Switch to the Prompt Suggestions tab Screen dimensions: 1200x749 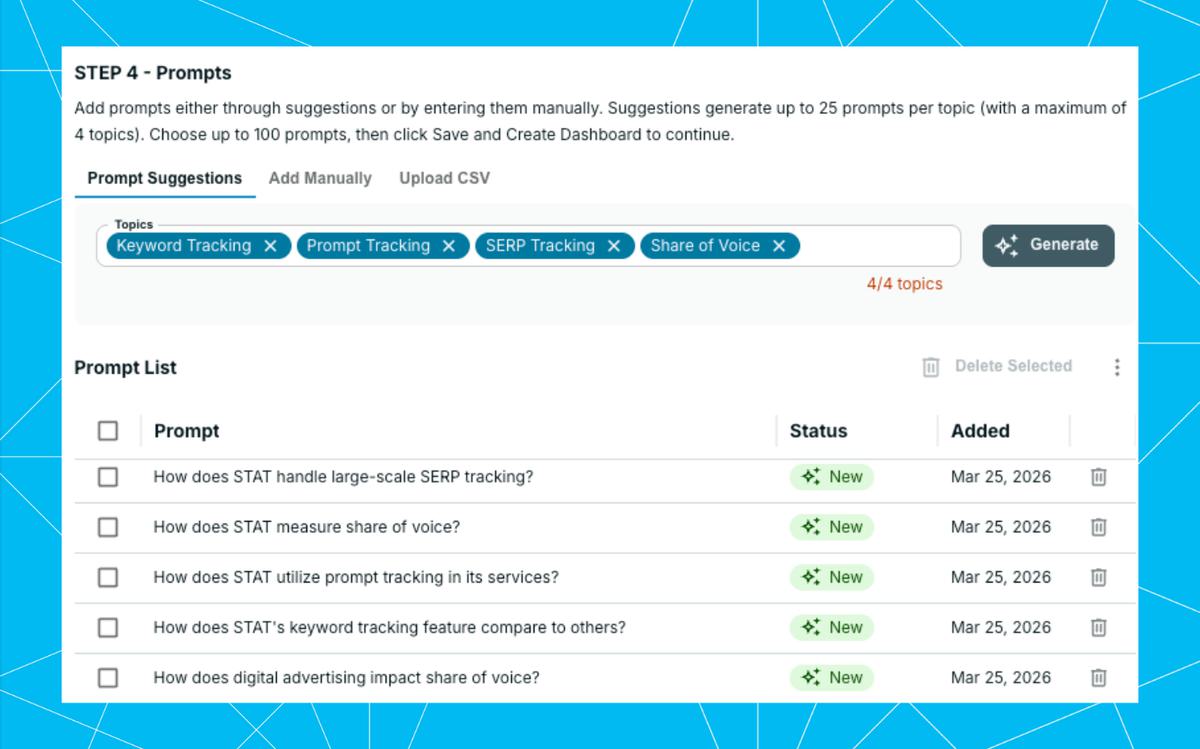pos(165,178)
